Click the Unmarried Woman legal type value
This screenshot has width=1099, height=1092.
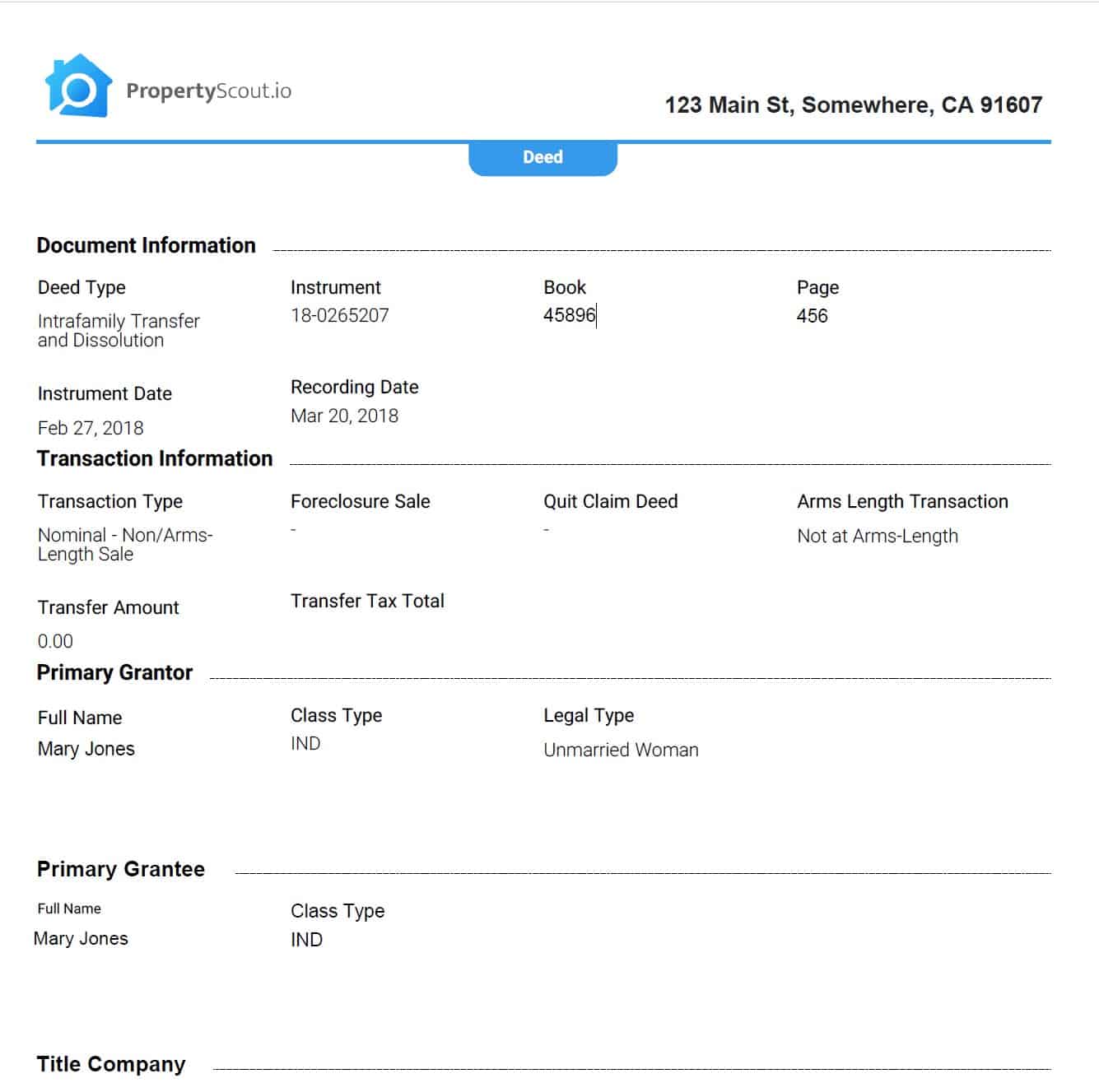[621, 750]
